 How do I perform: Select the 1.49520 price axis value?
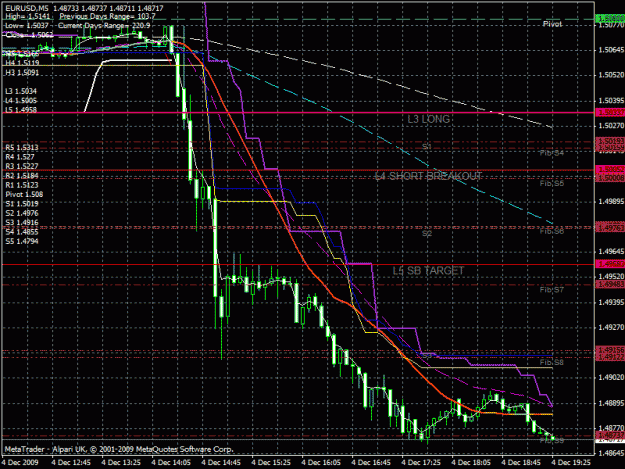click(611, 277)
